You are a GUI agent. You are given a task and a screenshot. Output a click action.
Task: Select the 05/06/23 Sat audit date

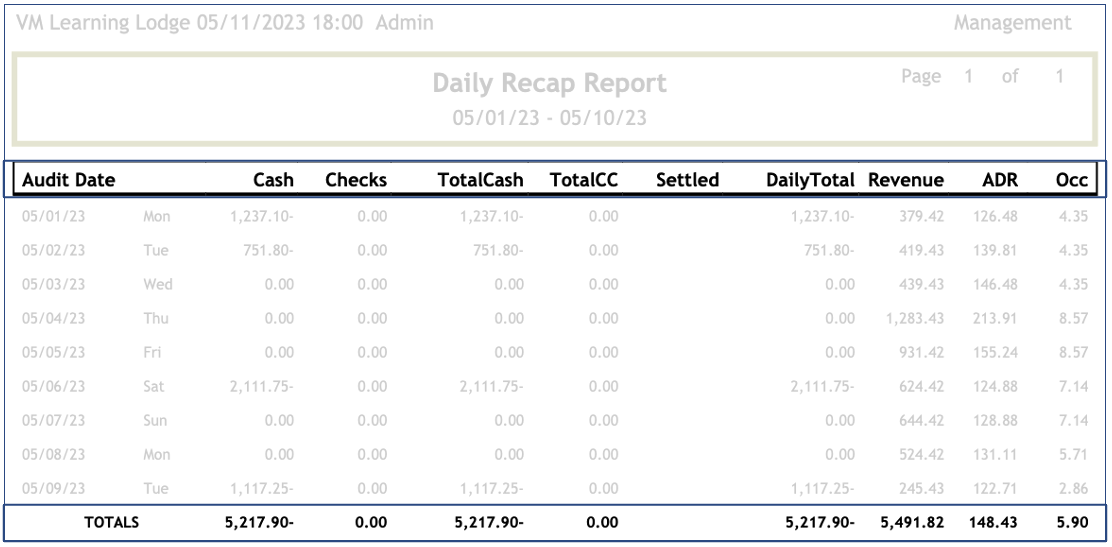pyautogui.click(x=54, y=386)
